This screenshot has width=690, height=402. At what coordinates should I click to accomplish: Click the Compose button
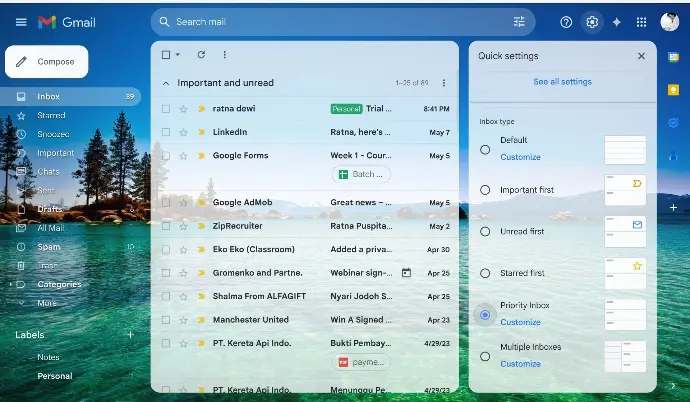pos(46,62)
